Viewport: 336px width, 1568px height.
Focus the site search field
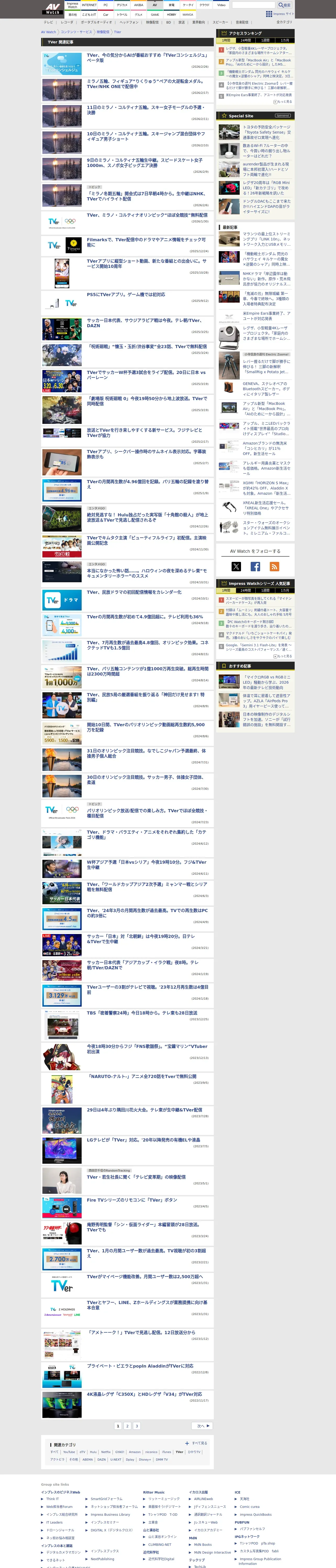point(254,5)
